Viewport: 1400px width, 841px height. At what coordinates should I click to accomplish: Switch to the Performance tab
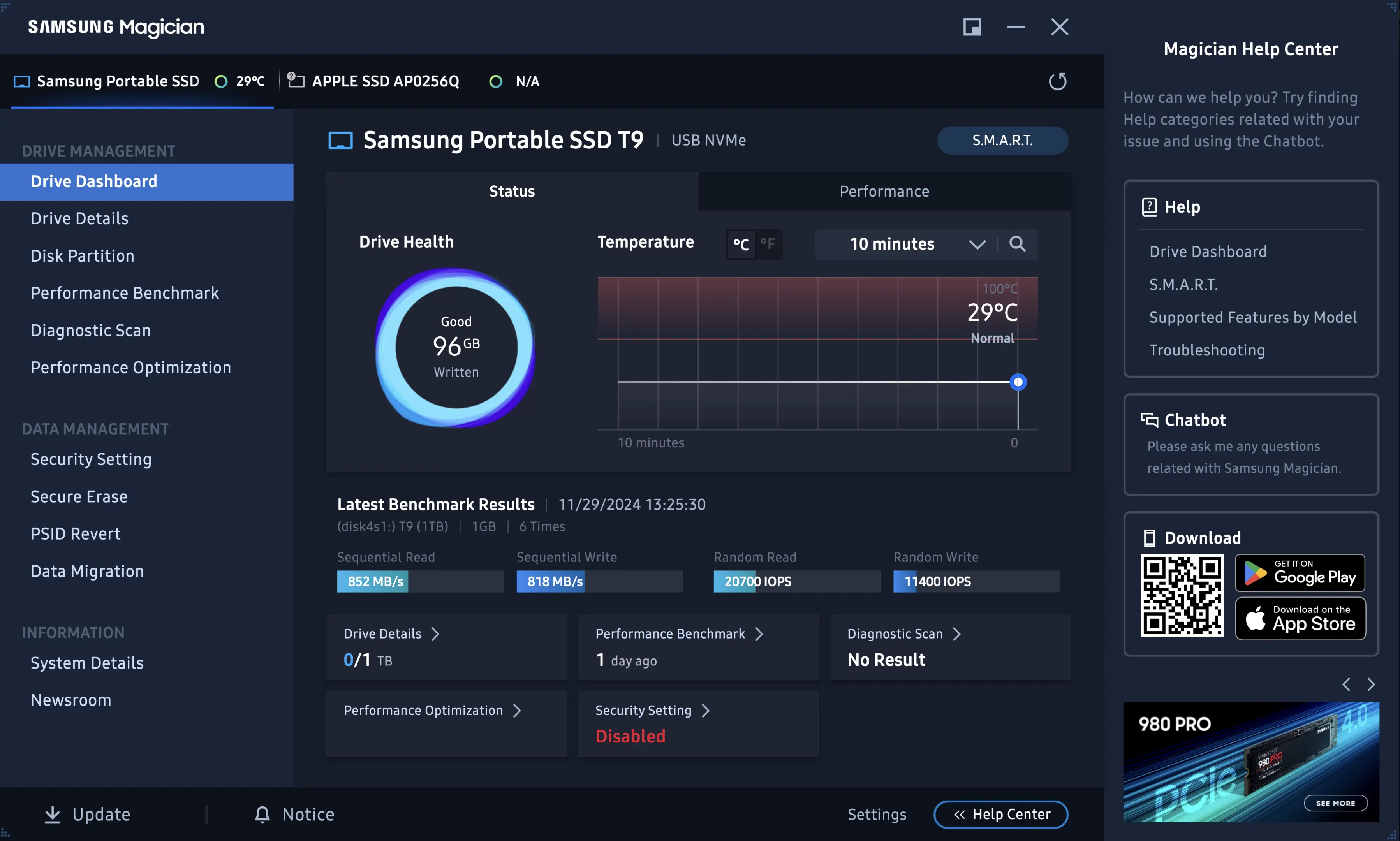click(884, 192)
